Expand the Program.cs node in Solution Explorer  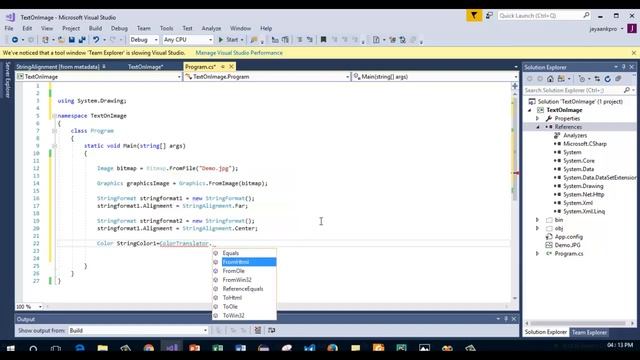(x=538, y=253)
